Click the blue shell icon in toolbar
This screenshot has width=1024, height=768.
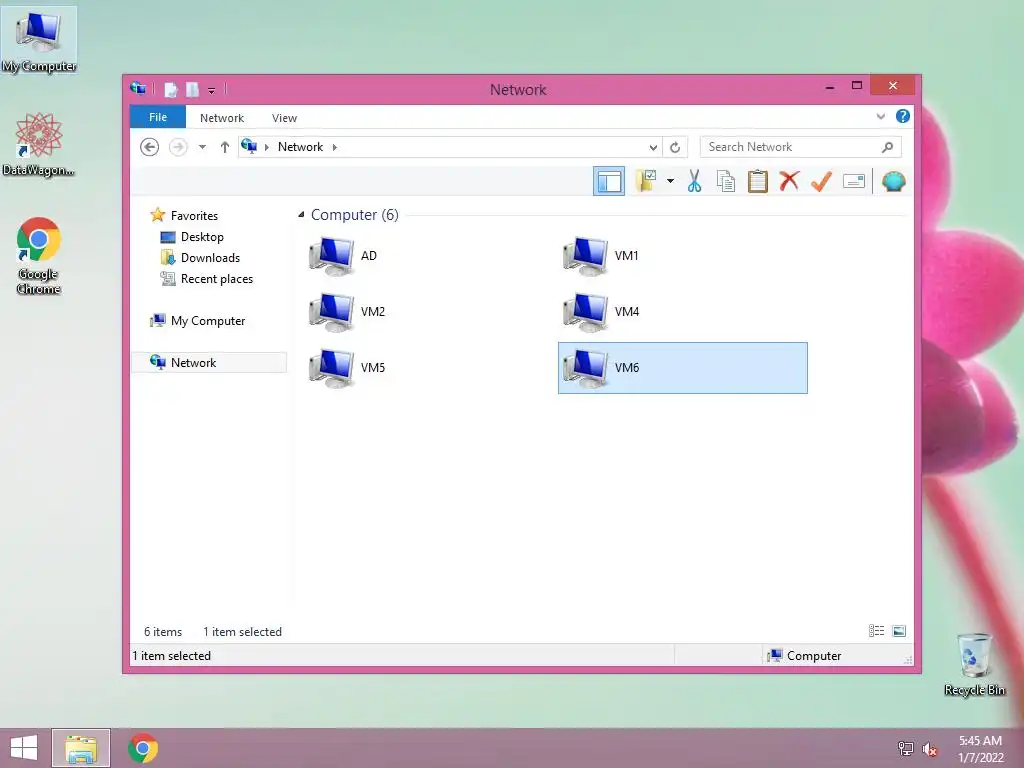(x=893, y=181)
